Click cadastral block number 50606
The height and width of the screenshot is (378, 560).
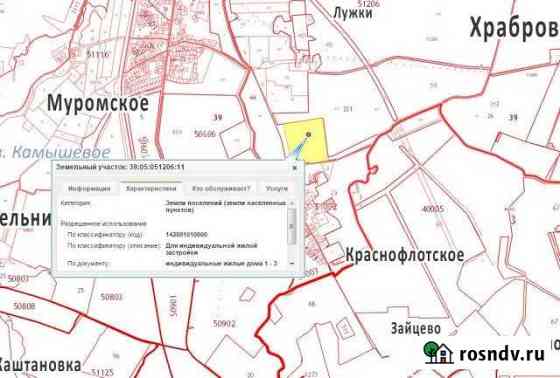205,134
